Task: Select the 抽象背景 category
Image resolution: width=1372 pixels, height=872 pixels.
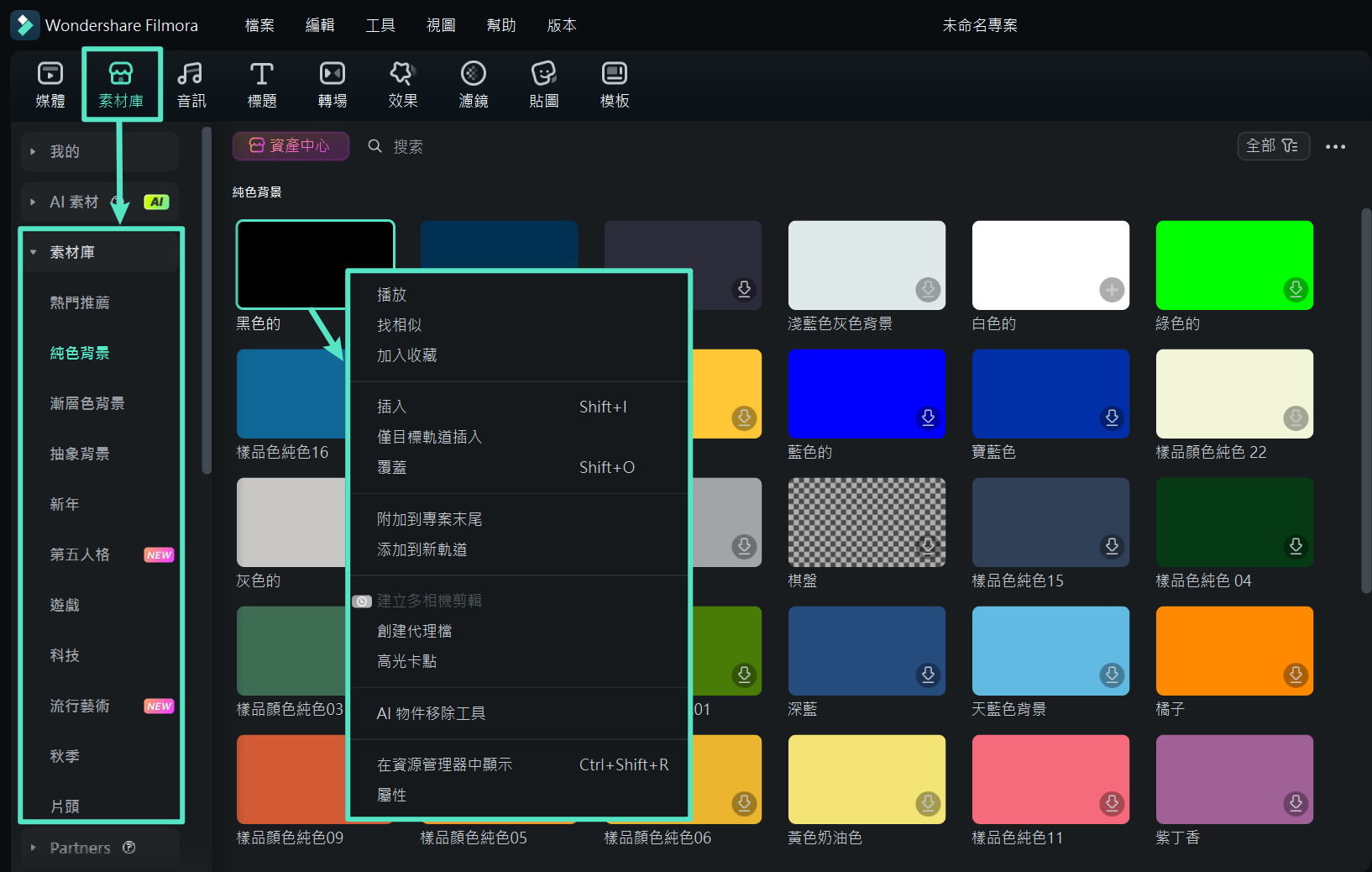Action: pyautogui.click(x=80, y=454)
